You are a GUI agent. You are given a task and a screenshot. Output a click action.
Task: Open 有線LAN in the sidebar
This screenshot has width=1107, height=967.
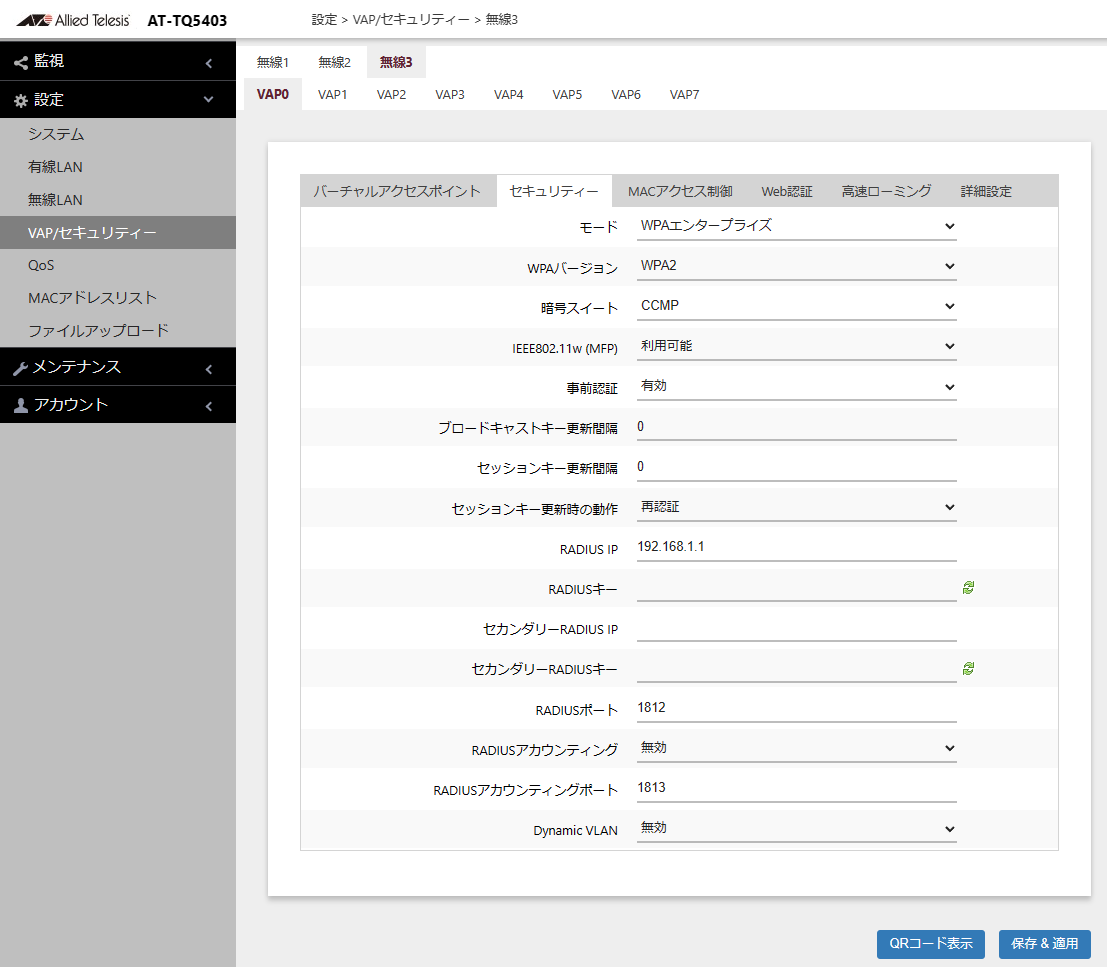pos(118,167)
